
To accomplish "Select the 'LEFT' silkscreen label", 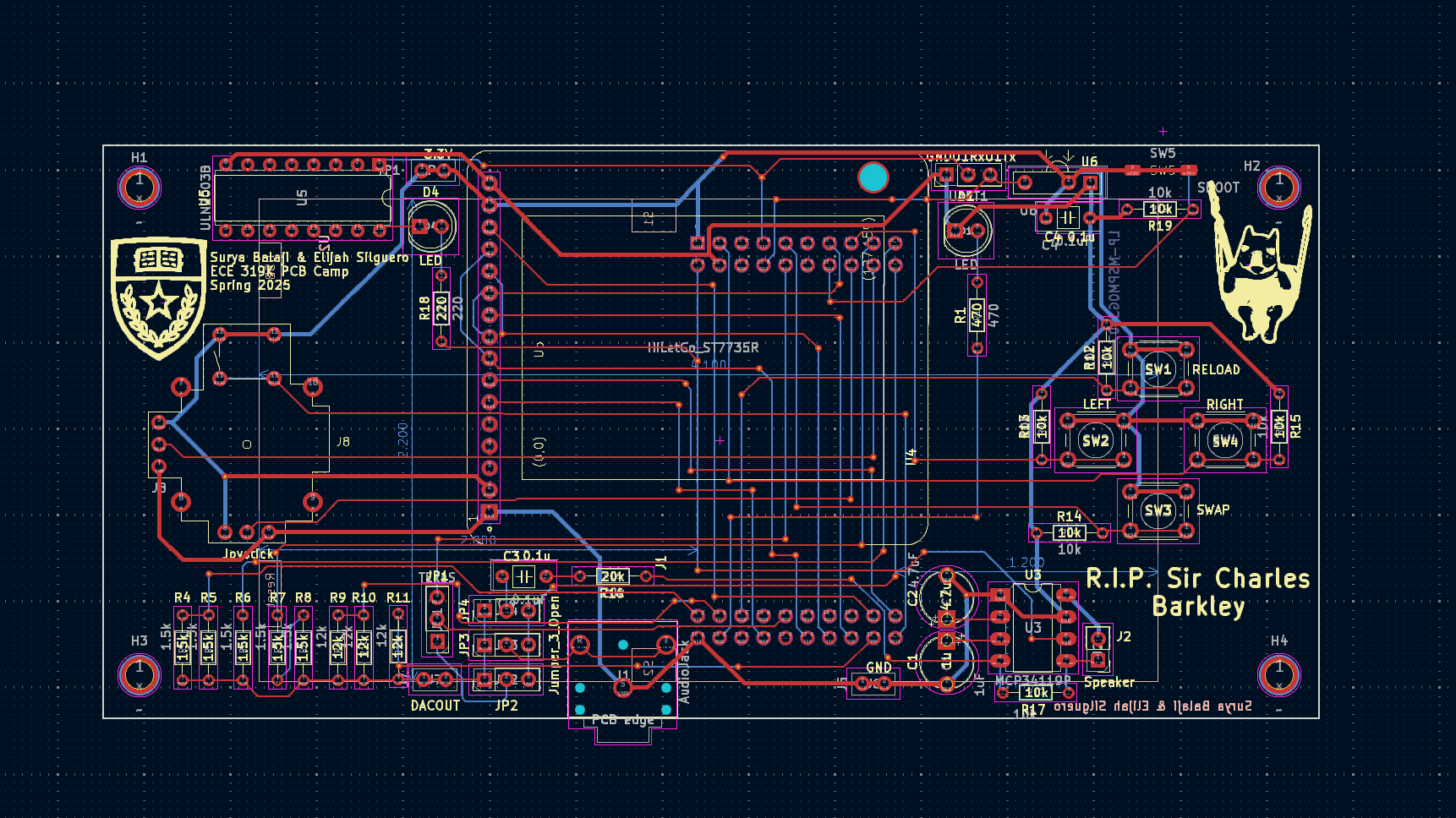I will coord(1097,405).
